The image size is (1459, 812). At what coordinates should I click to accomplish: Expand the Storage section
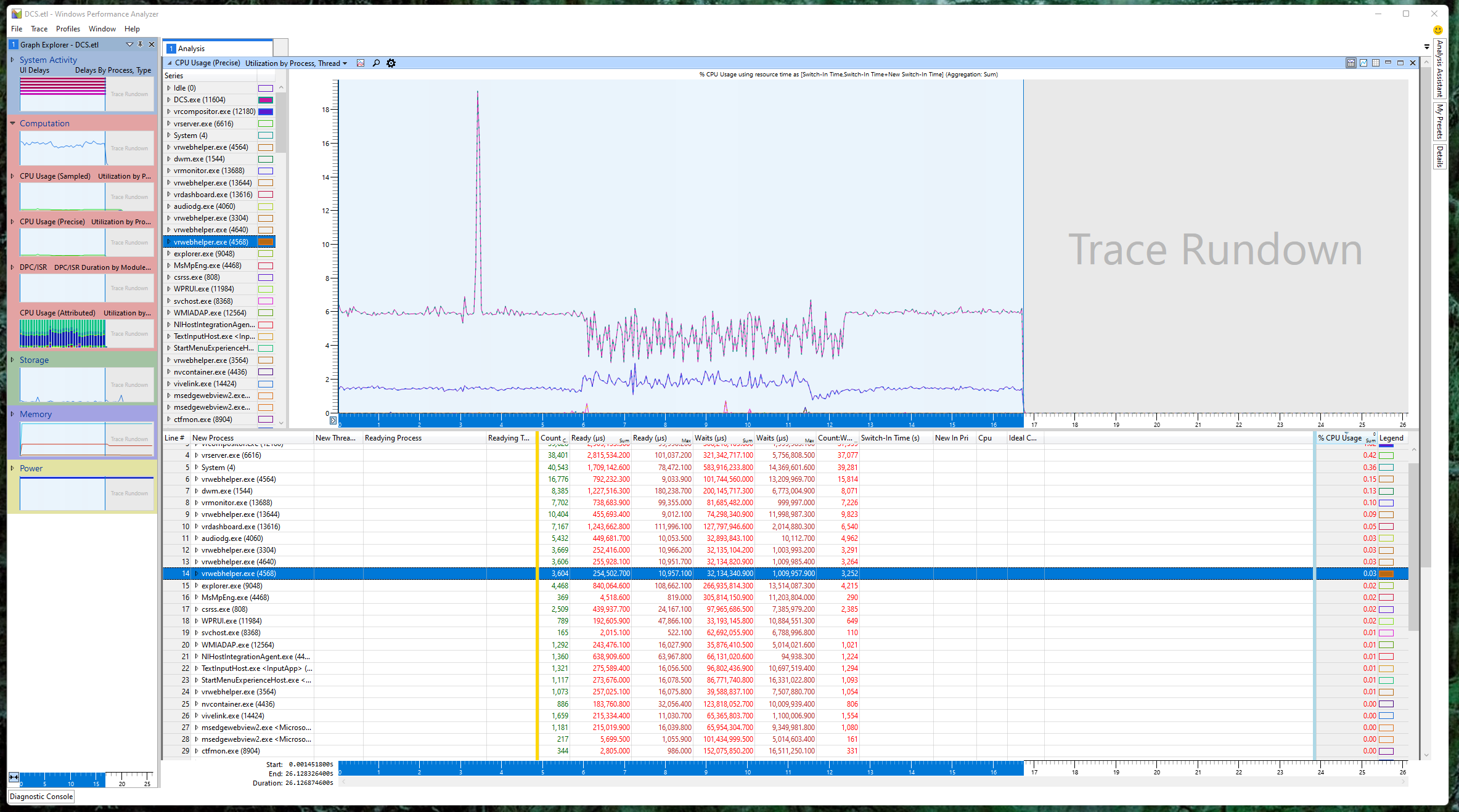coord(12,360)
